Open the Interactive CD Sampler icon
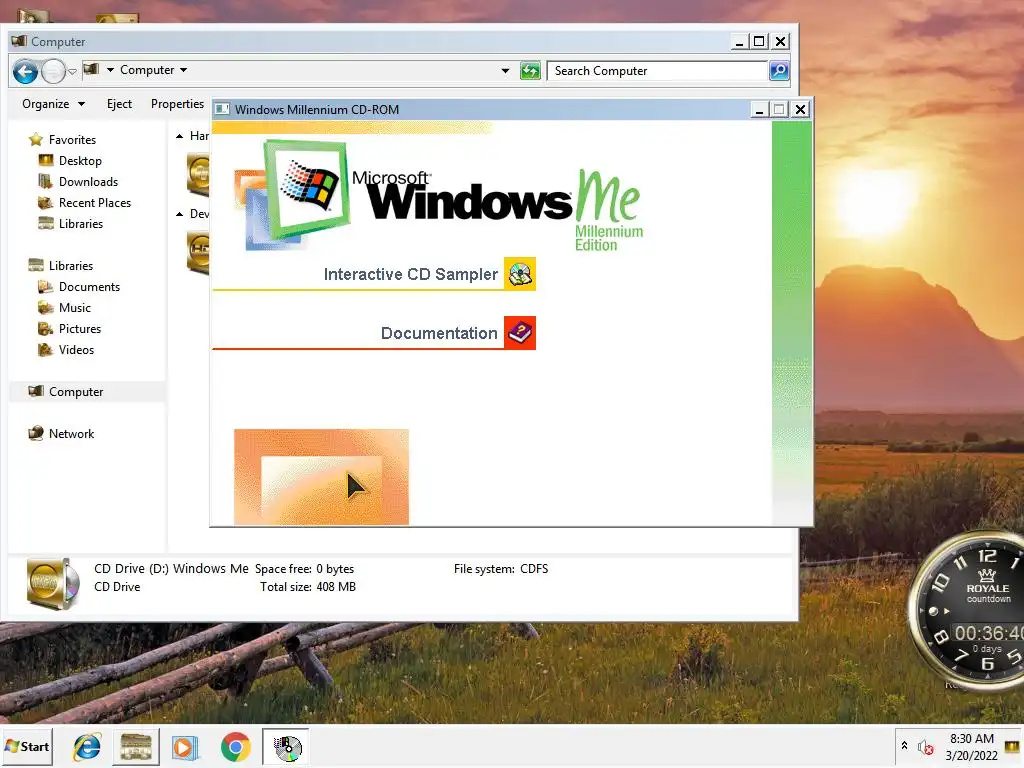Viewport: 1024px width, 768px height. [520, 274]
